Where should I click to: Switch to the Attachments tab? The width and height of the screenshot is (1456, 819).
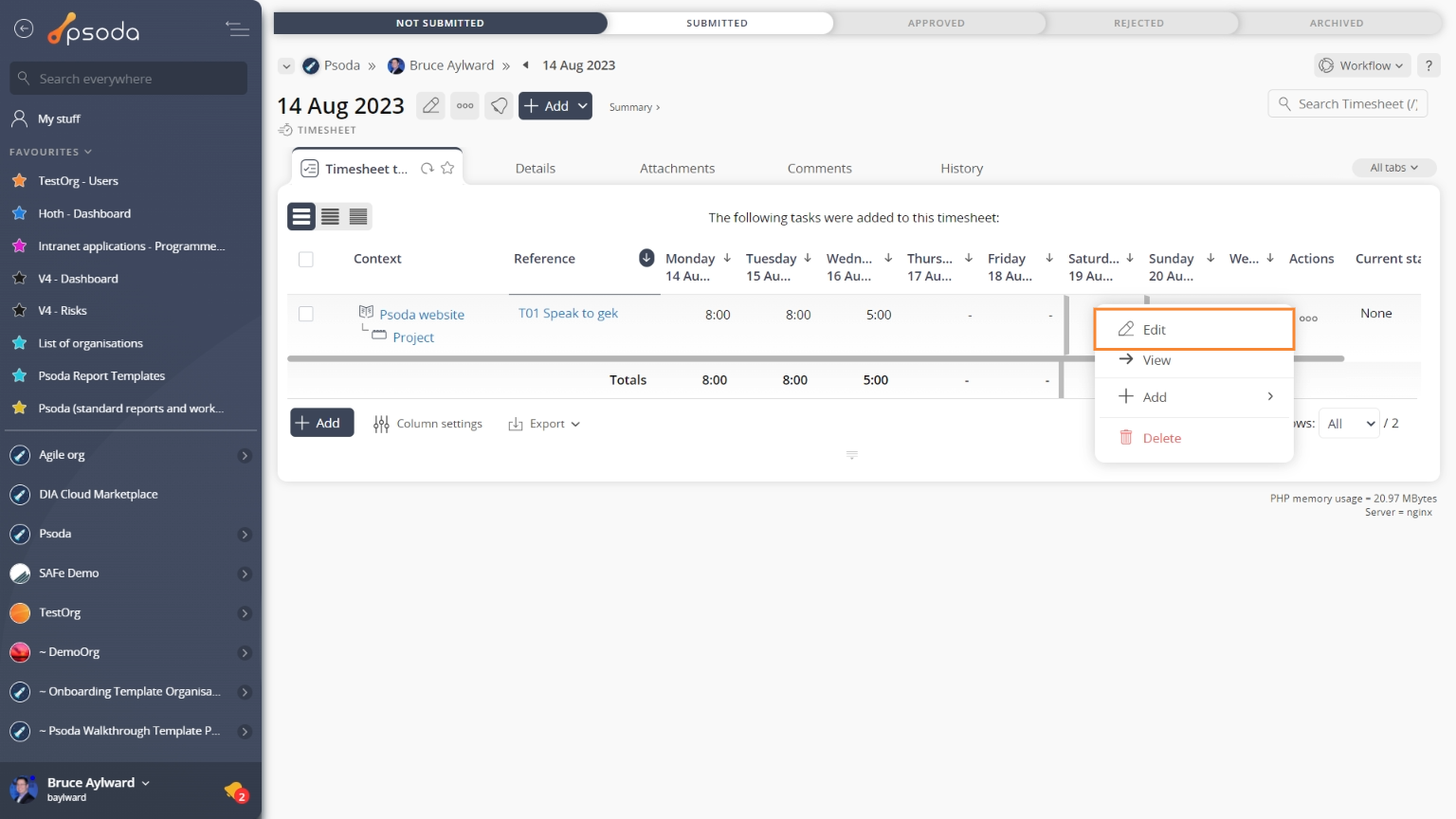pos(677,168)
